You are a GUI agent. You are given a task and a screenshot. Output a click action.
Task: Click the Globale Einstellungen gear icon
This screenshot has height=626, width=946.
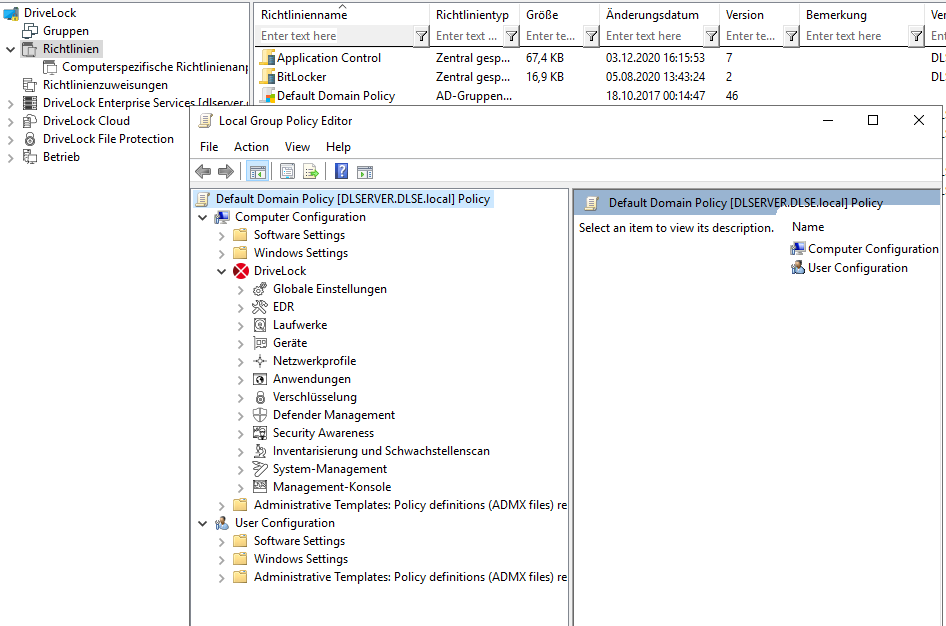coord(260,289)
